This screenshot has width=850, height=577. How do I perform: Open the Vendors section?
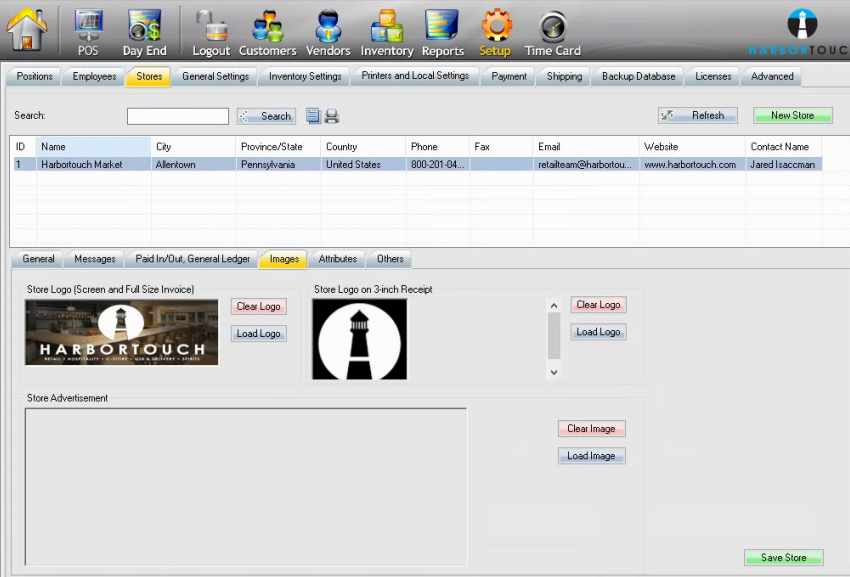(x=328, y=31)
